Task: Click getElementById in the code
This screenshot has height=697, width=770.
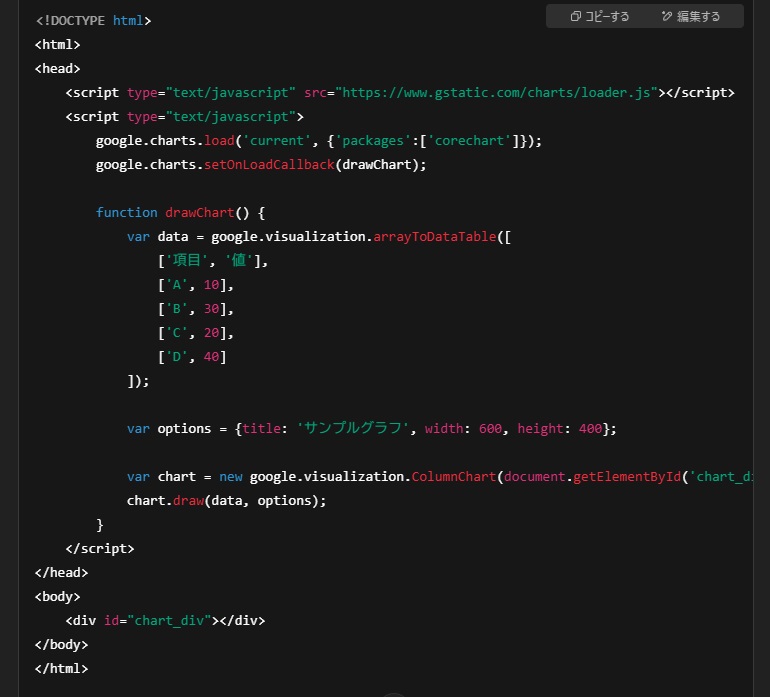Action: click(627, 476)
